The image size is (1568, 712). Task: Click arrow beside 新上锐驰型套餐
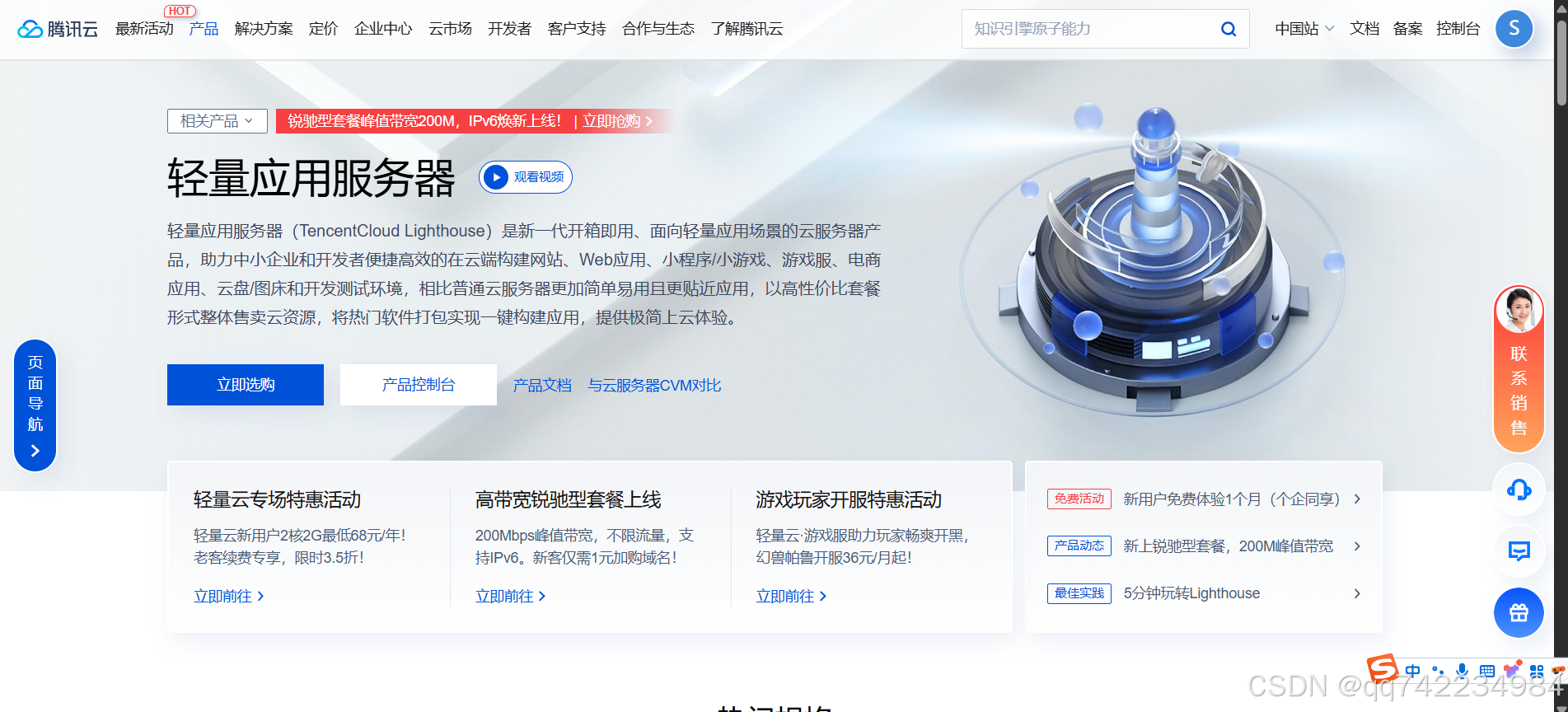pos(1357,546)
